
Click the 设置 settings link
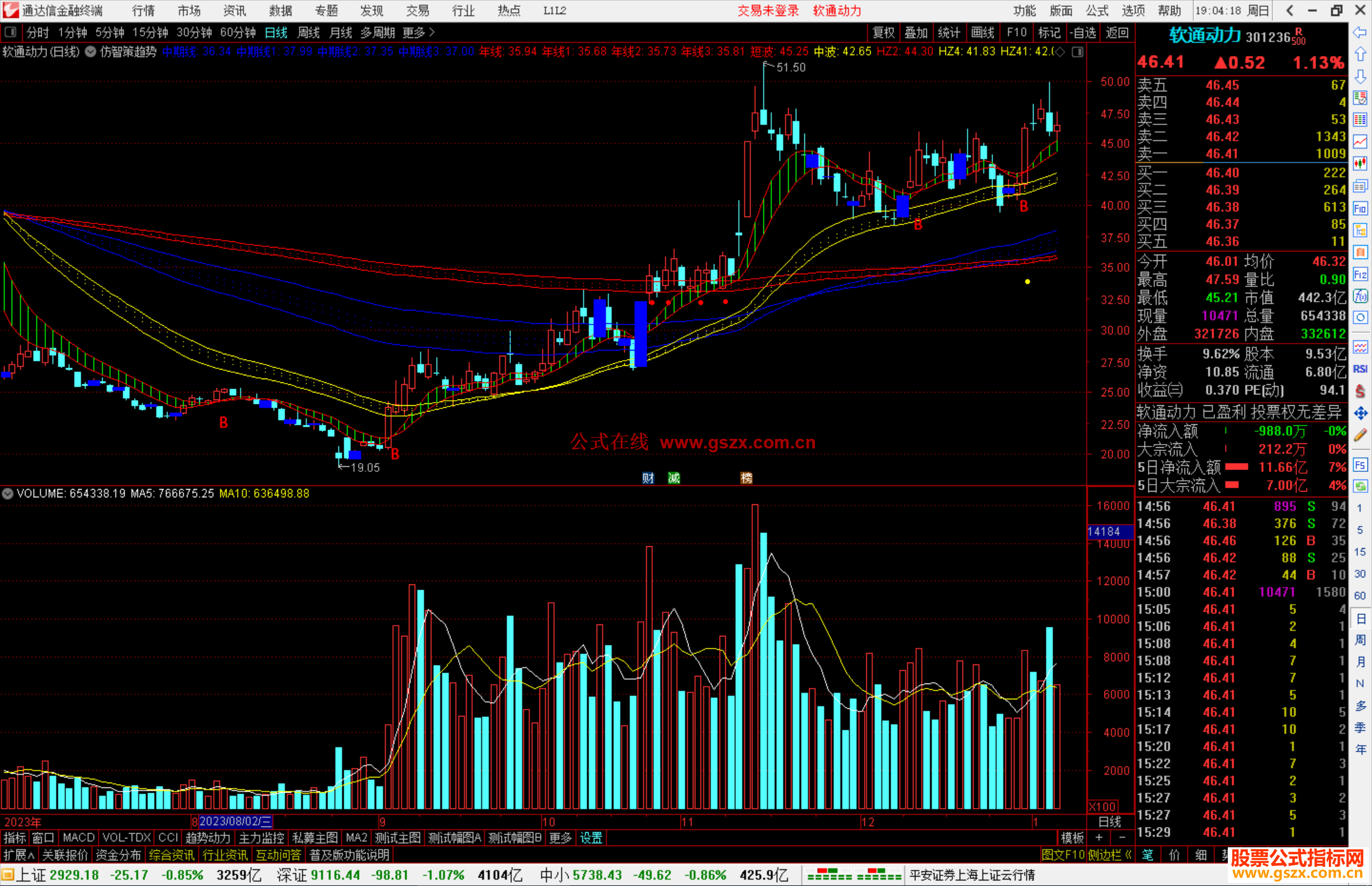[x=591, y=838]
